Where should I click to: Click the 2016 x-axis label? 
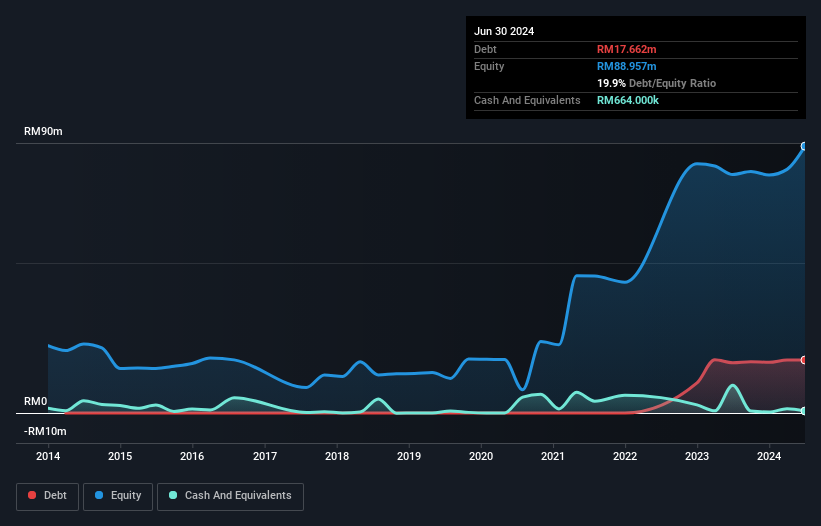point(192,456)
